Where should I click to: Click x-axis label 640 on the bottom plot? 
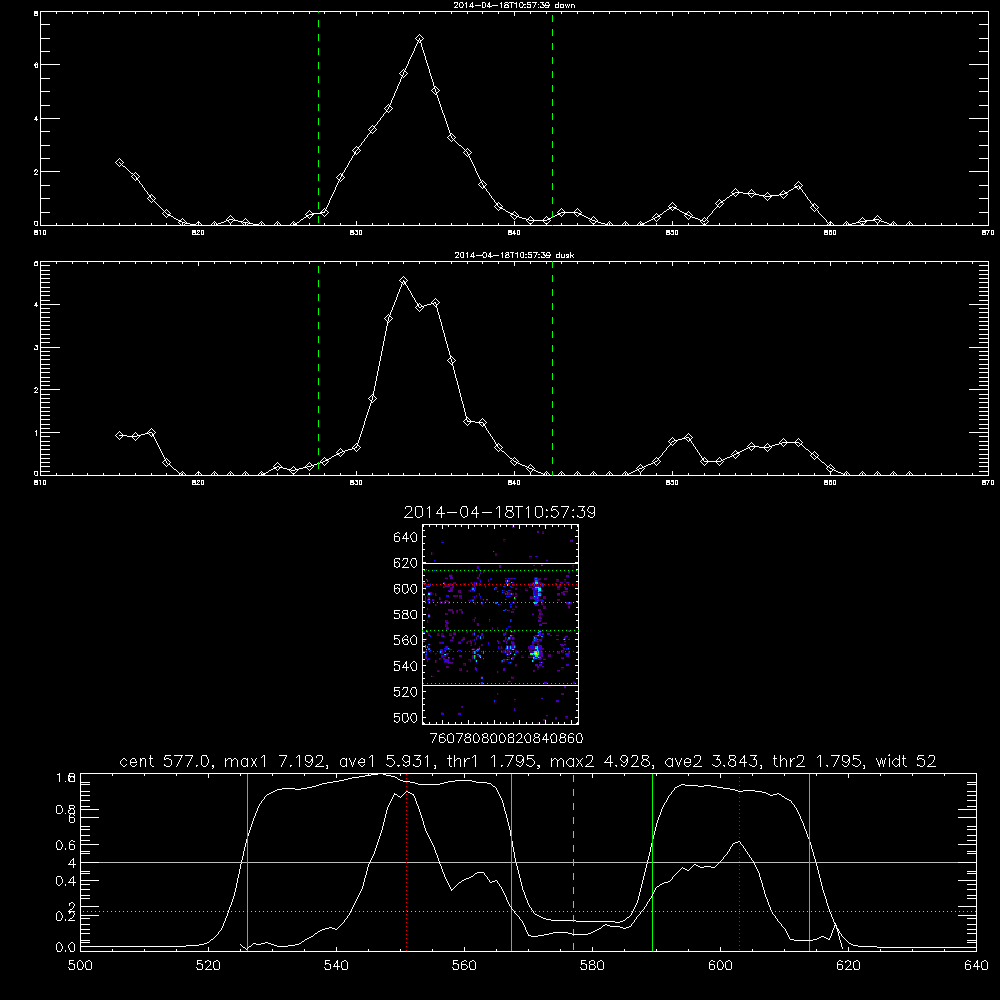click(x=976, y=966)
